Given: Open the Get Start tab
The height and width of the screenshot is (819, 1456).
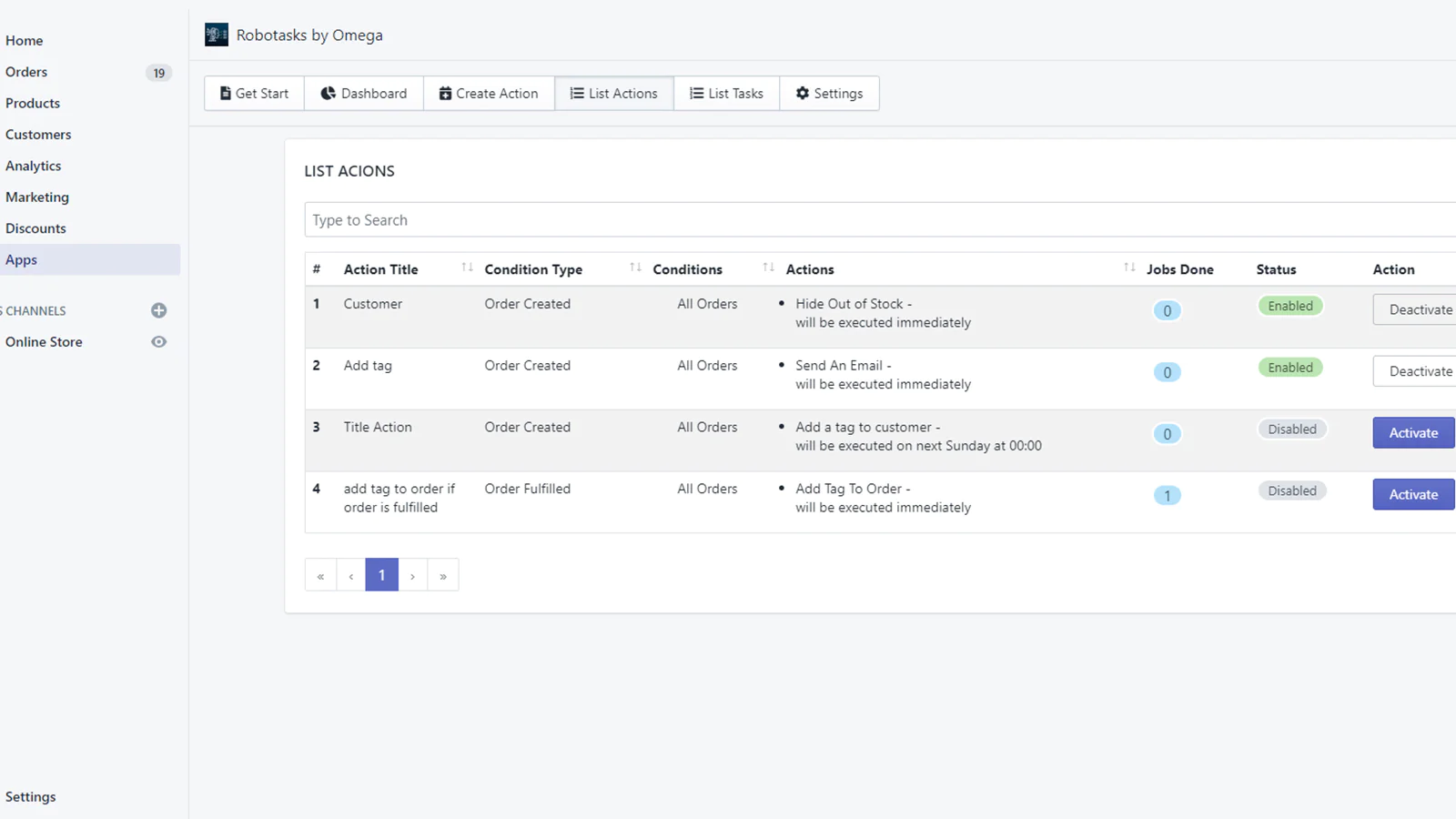Looking at the screenshot, I should [x=253, y=93].
